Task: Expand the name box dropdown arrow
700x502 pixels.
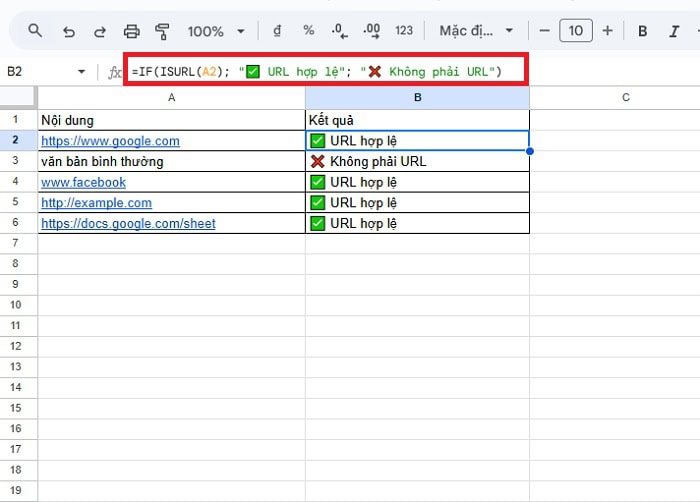Action: coord(82,72)
